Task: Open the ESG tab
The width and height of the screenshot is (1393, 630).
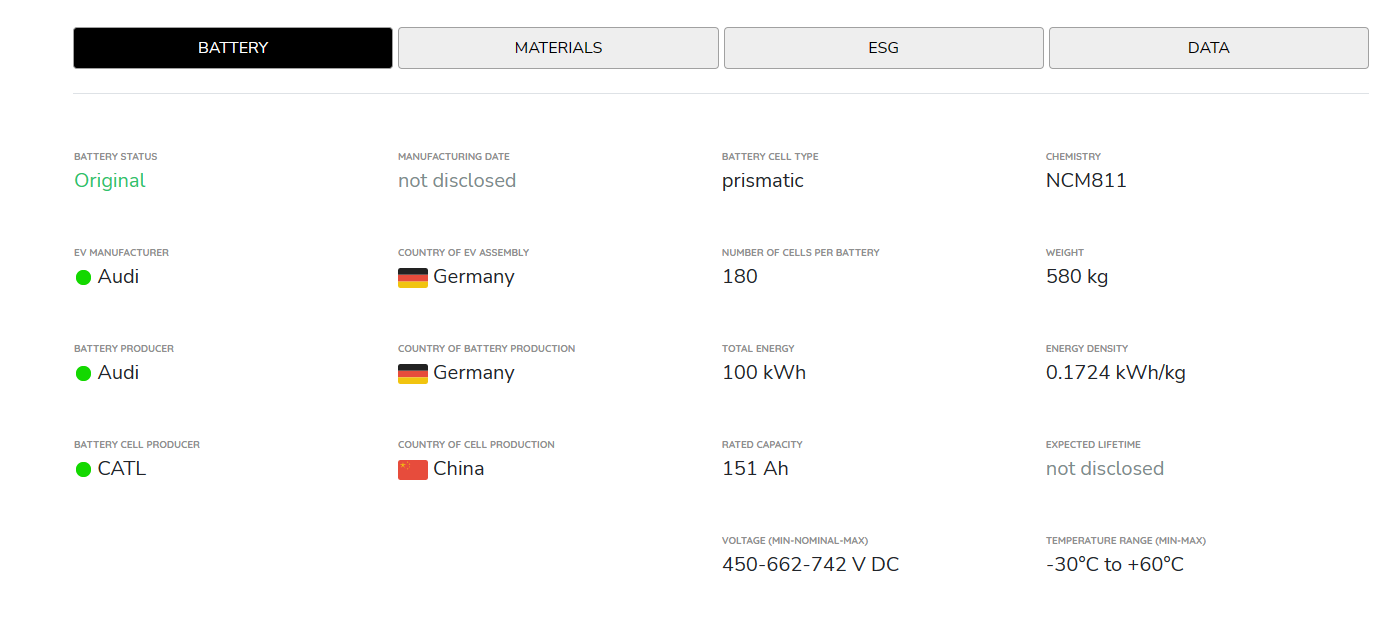Action: 883,48
